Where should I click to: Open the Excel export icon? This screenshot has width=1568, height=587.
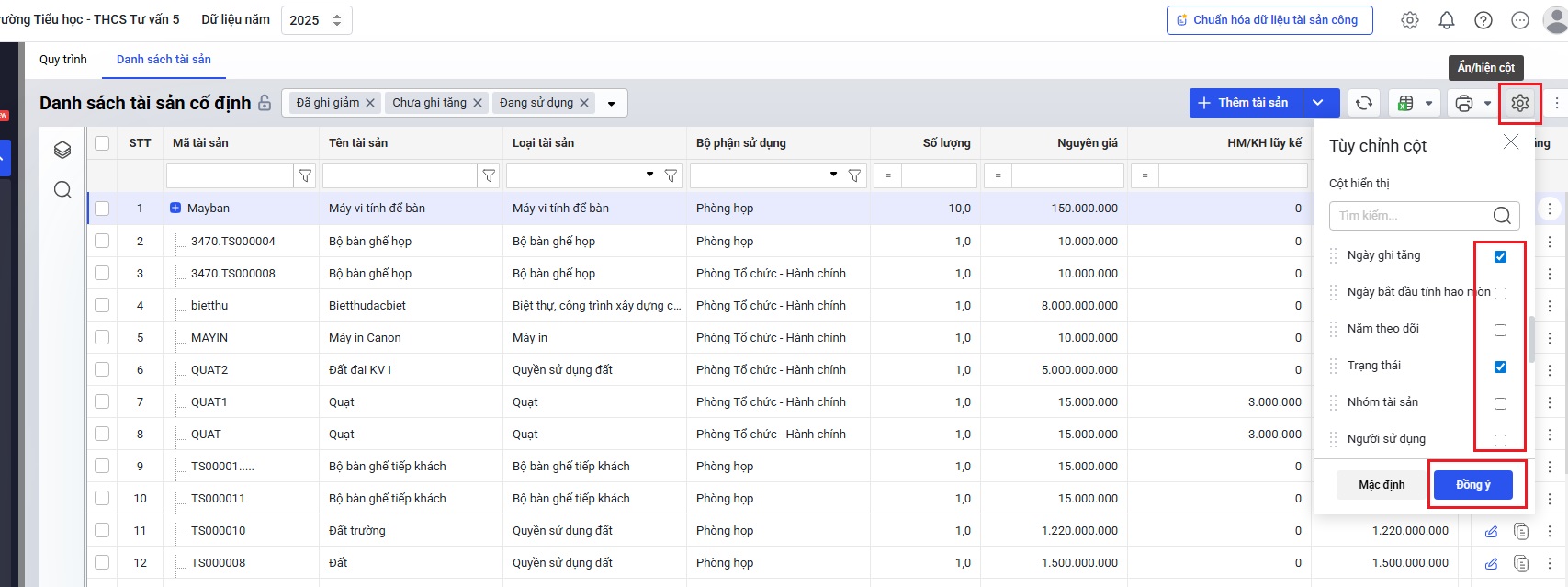[1405, 103]
